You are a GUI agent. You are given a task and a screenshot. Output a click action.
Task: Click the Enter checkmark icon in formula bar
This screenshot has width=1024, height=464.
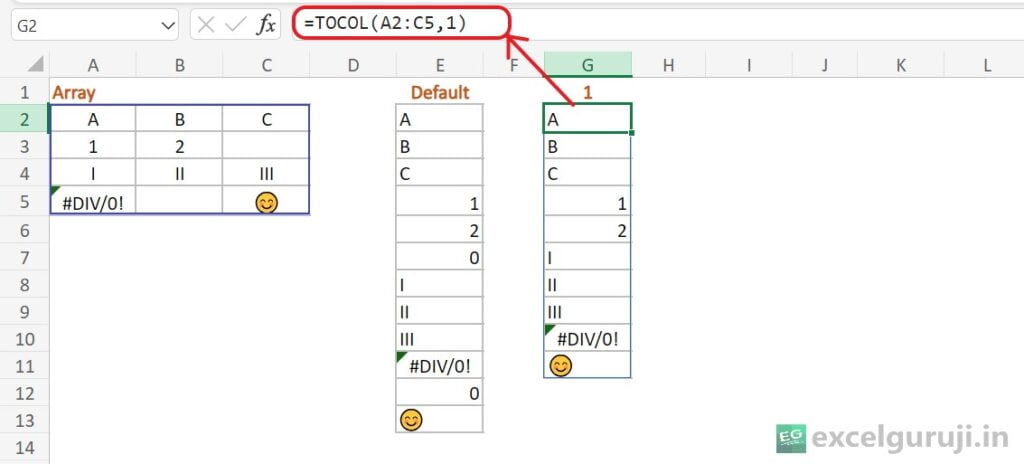coord(236,25)
